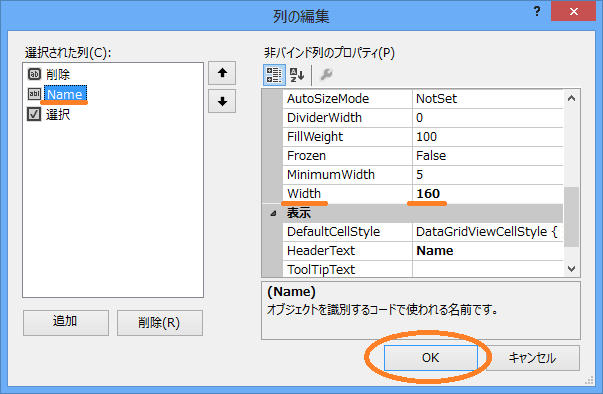Viewport: 603px width, 394px height.
Task: Collapse the 表示 property category
Action: pyautogui.click(x=273, y=213)
